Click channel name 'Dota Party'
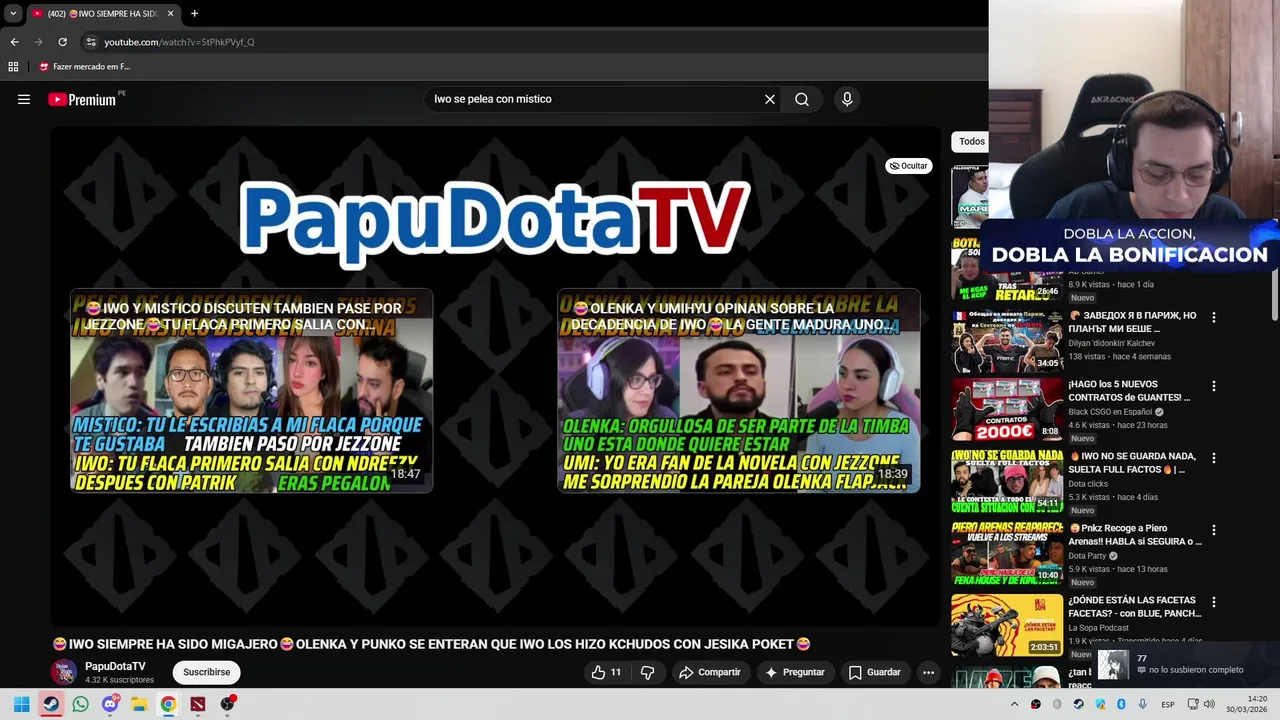The image size is (1280, 720). point(1087,556)
